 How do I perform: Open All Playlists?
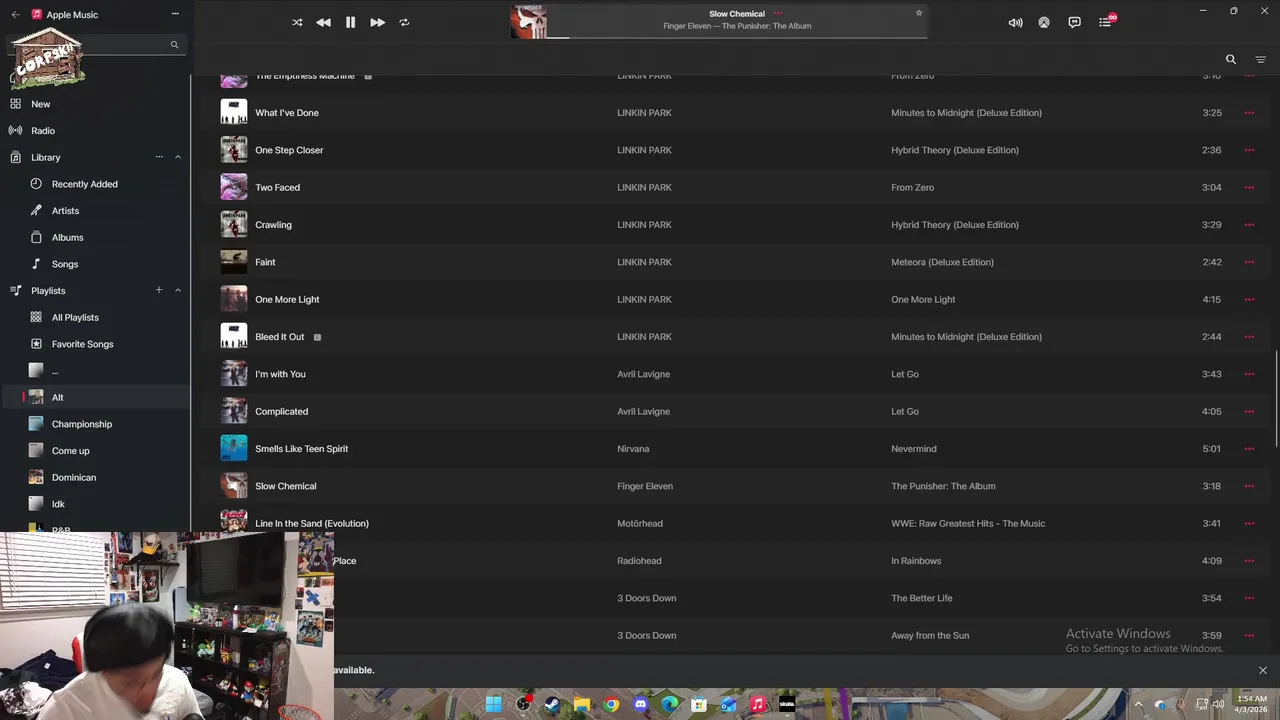tap(75, 317)
